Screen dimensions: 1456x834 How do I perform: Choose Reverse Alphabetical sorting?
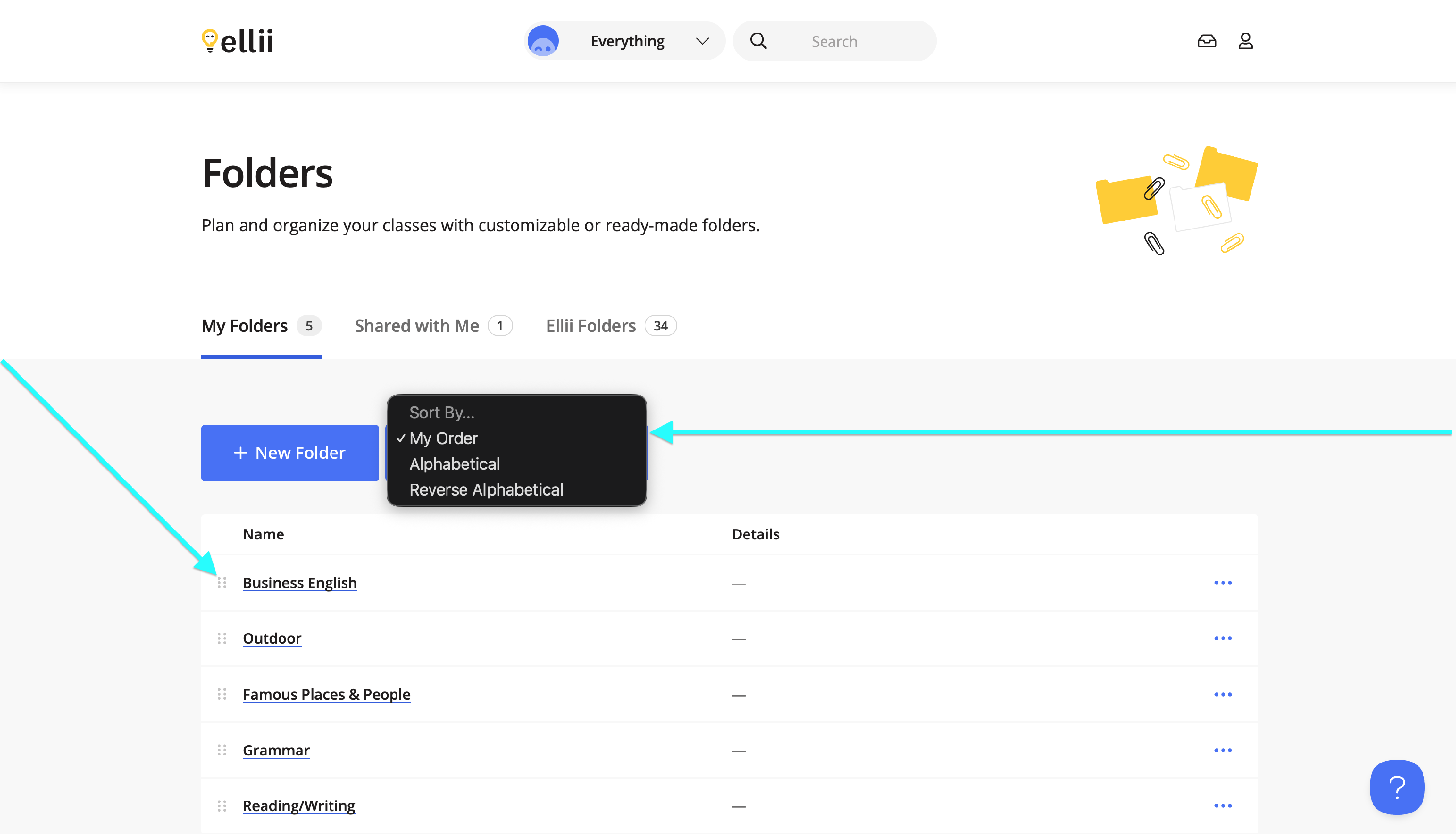click(486, 490)
